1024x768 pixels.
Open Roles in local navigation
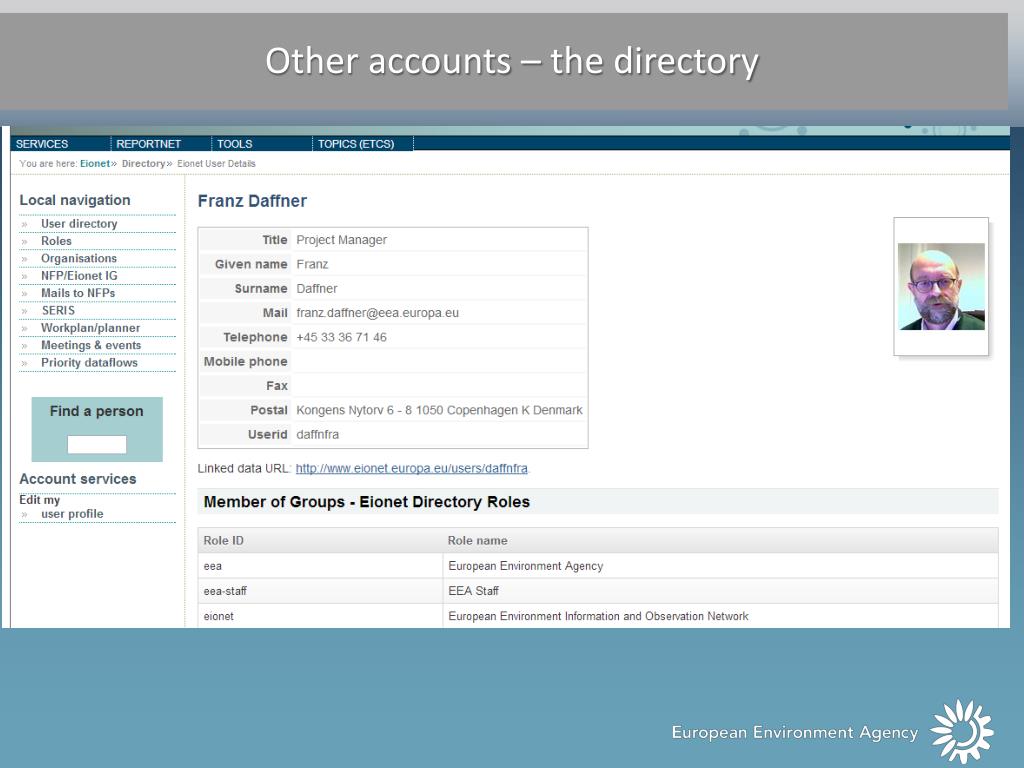tap(56, 241)
